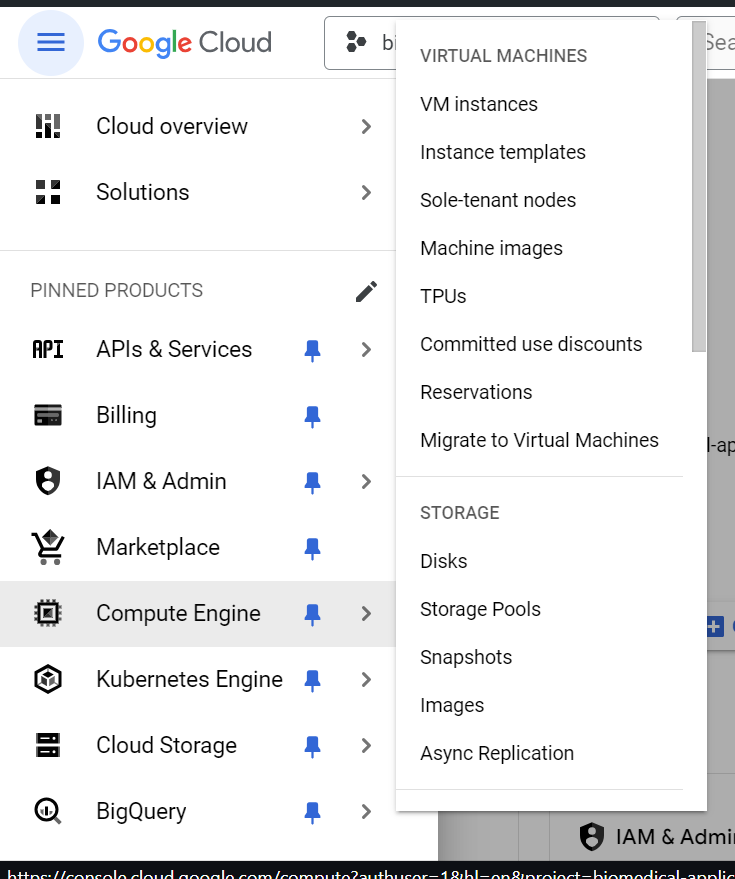The height and width of the screenshot is (879, 735).
Task: Expand Kubernetes Engine submenu chevron
Action: click(x=367, y=679)
